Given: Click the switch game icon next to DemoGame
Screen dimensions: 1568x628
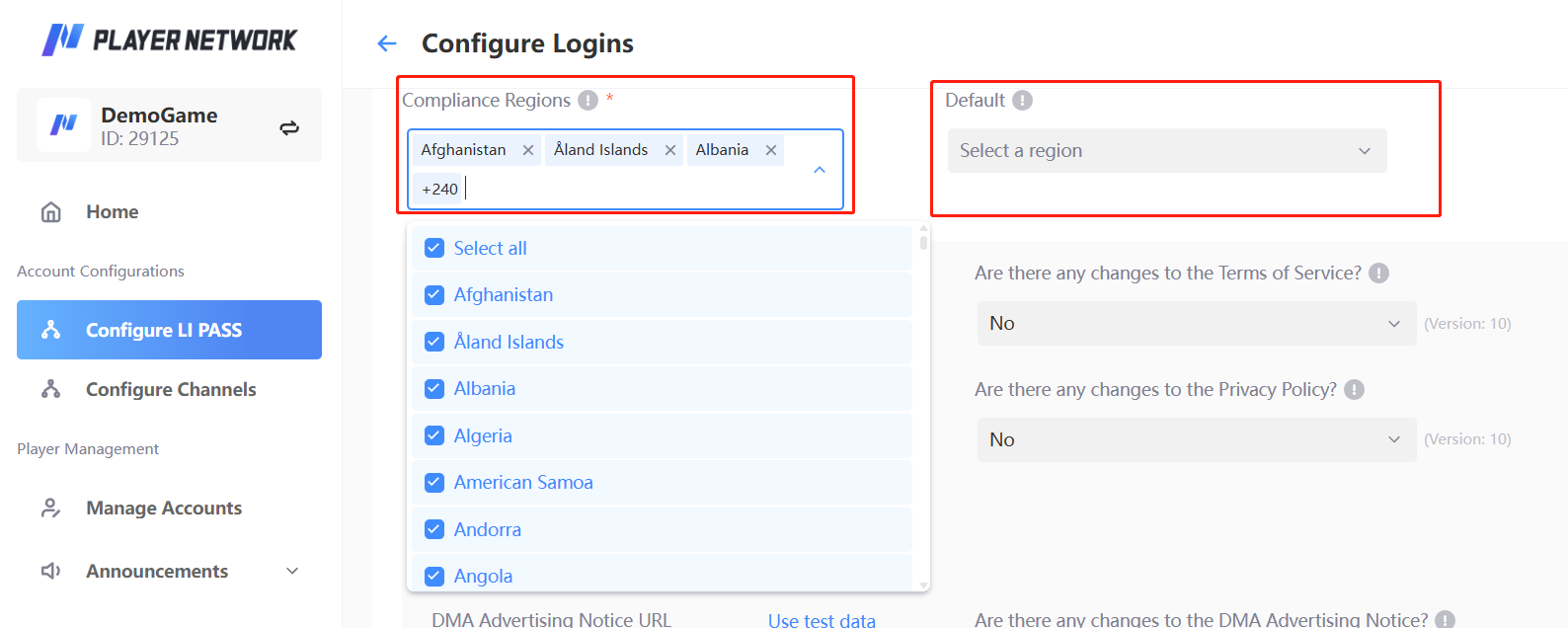Looking at the screenshot, I should click(289, 127).
